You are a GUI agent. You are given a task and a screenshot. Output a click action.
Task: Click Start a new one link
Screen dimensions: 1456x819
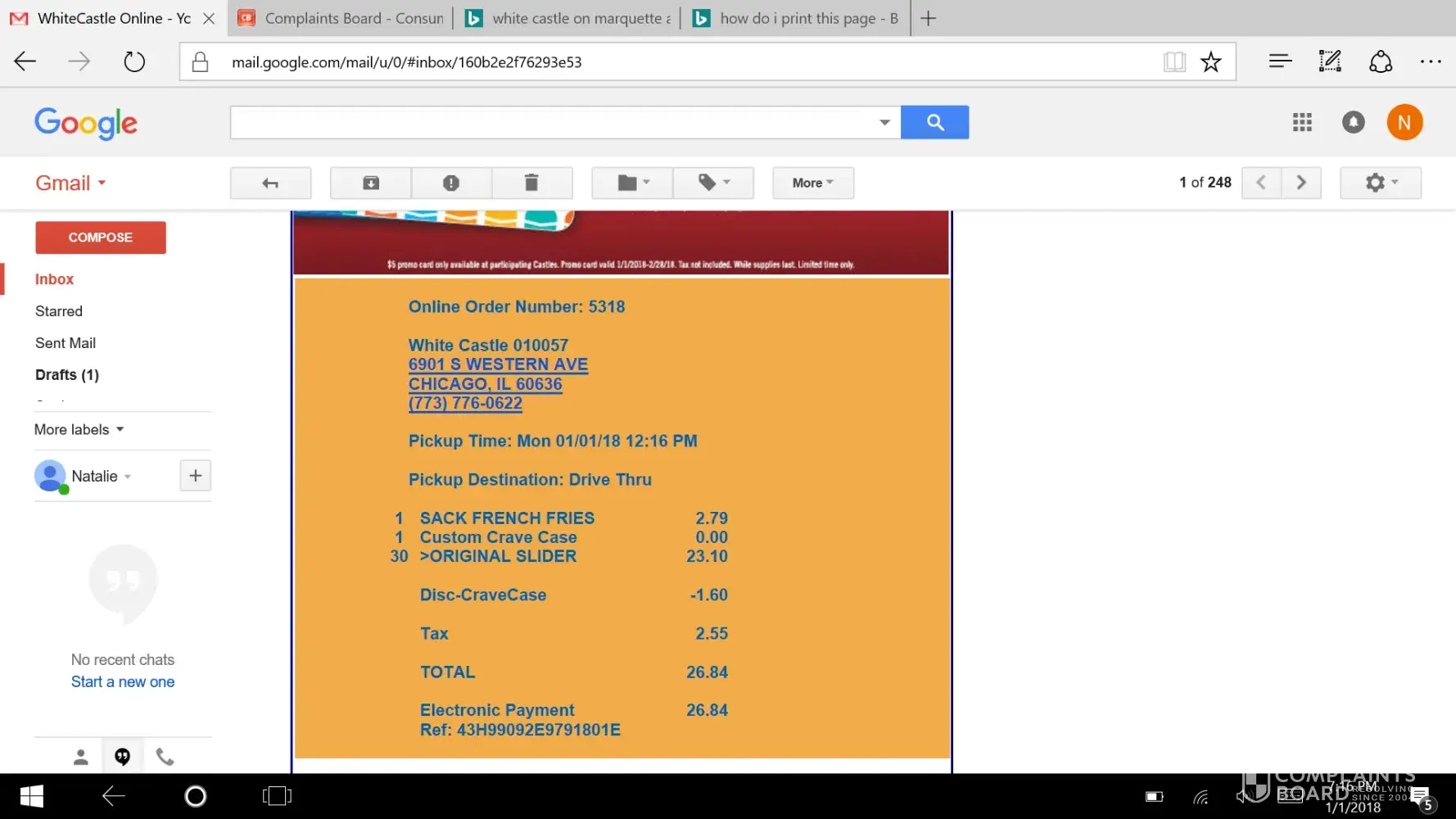click(x=123, y=682)
